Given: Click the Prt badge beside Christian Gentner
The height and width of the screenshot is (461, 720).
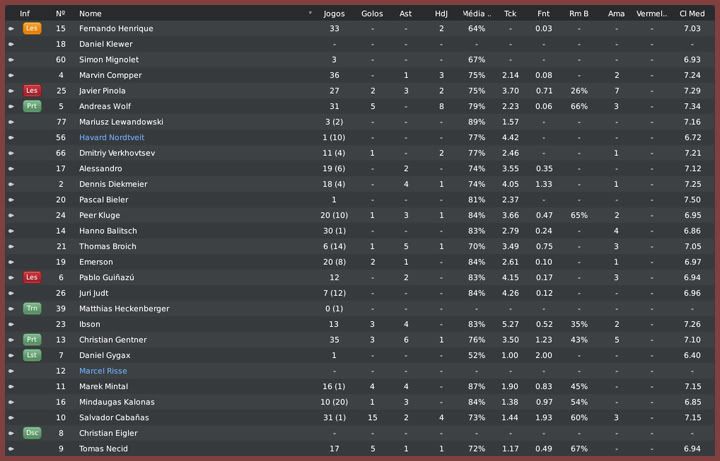Looking at the screenshot, I should pyautogui.click(x=32, y=340).
